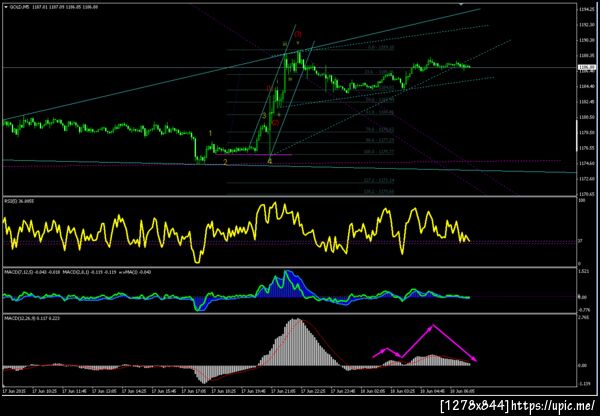
Task: Select the RSI 37 level axis label
Action: click(580, 241)
